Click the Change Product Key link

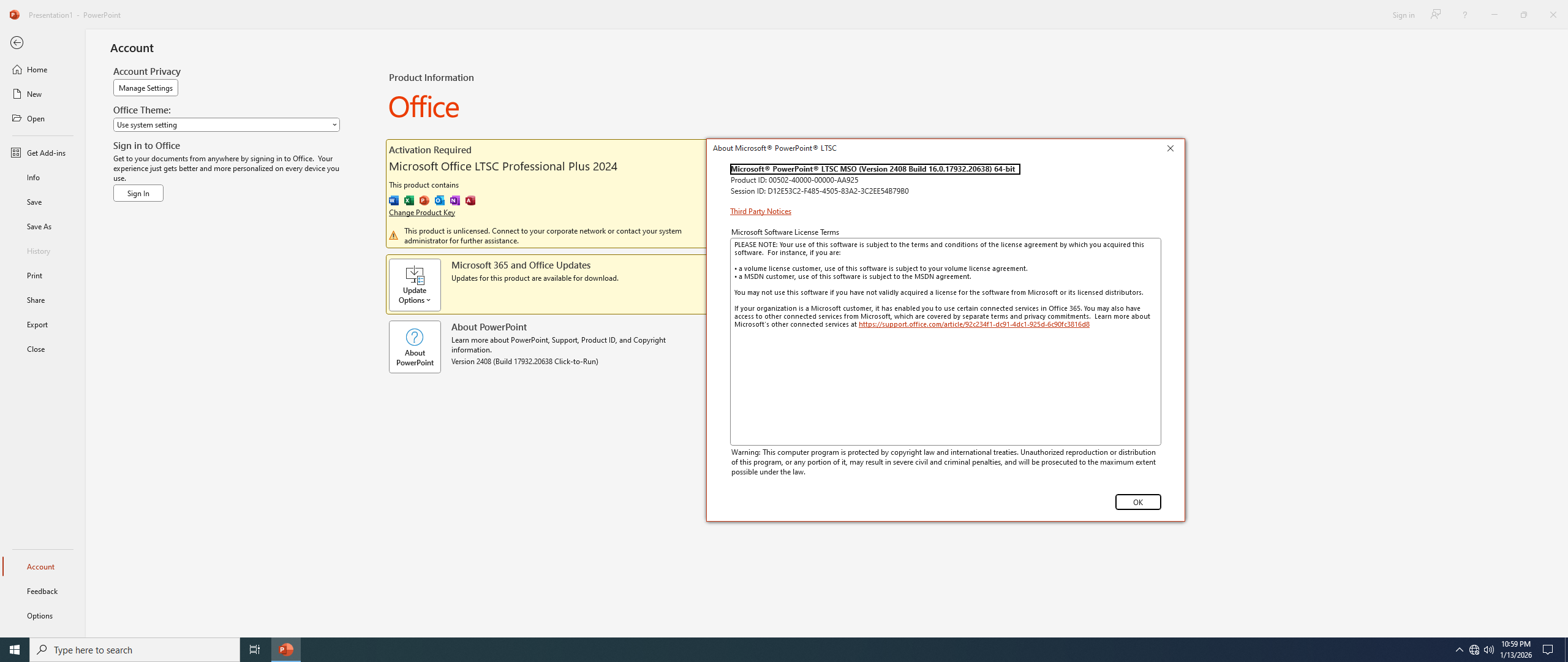(421, 213)
